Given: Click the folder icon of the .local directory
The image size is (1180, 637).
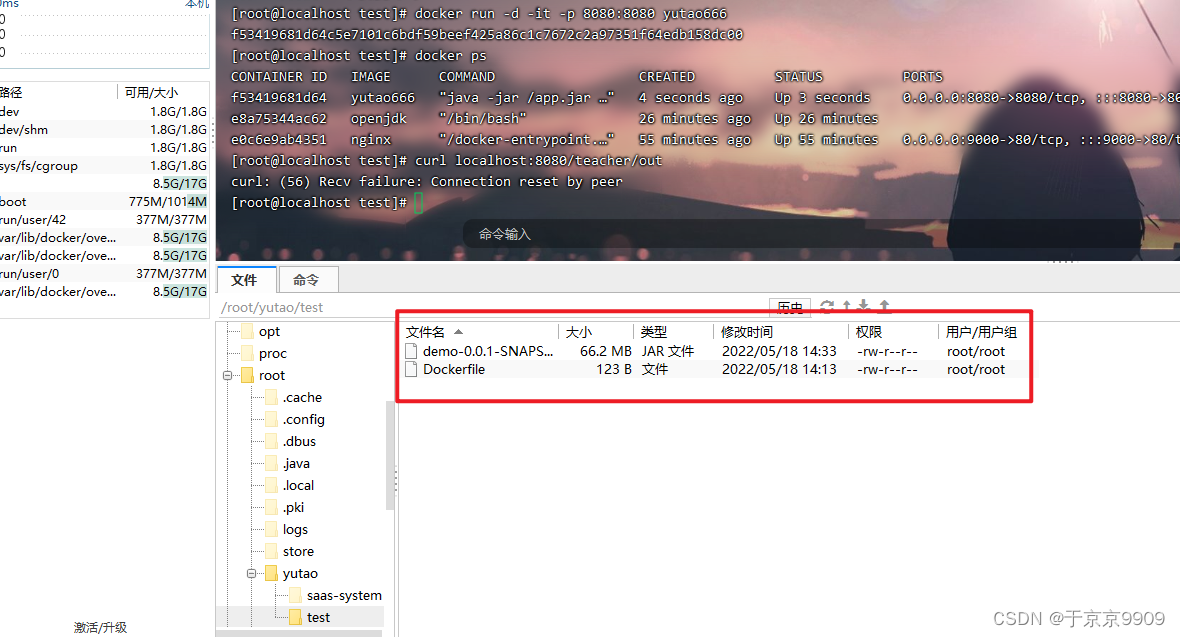Looking at the screenshot, I should pyautogui.click(x=272, y=485).
